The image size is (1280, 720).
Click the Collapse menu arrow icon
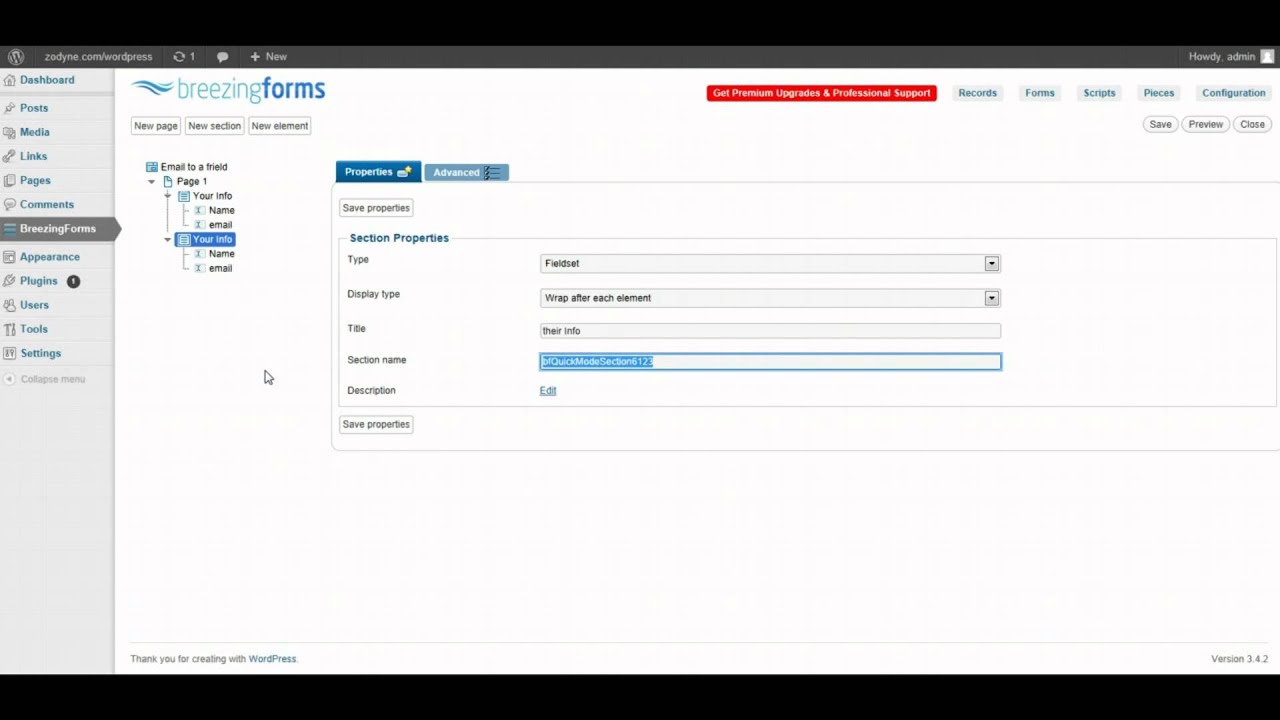(10, 379)
